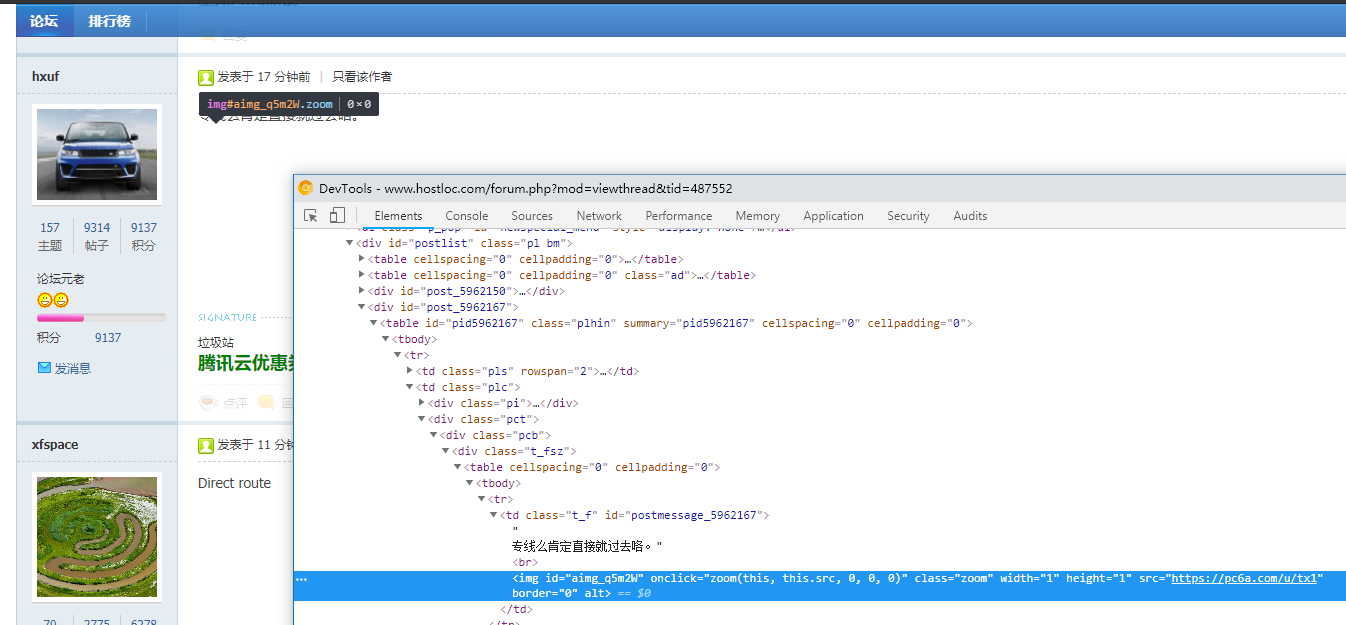Viewport: 1346px width, 625px height.
Task: Open the Memory tab
Action: pos(758,216)
